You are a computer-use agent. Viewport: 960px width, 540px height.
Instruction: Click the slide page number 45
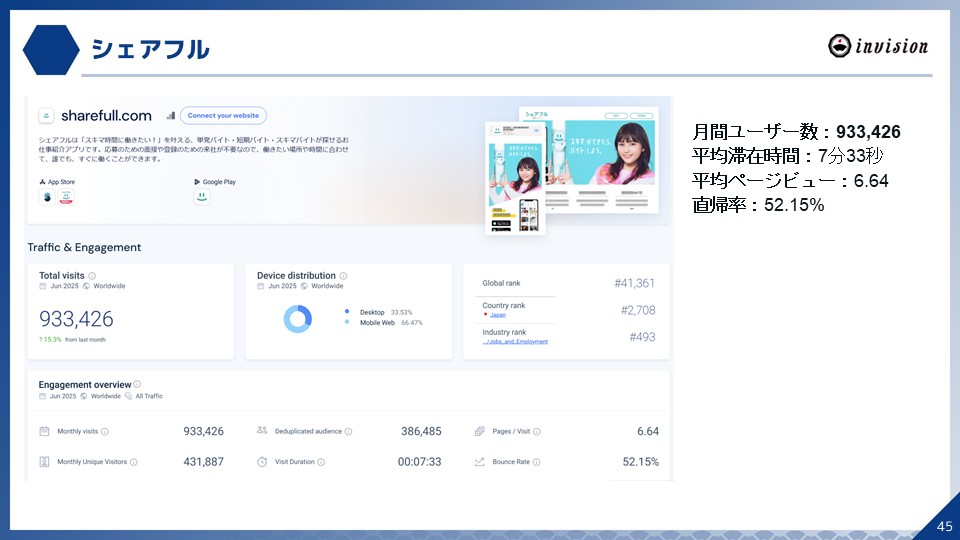945,526
